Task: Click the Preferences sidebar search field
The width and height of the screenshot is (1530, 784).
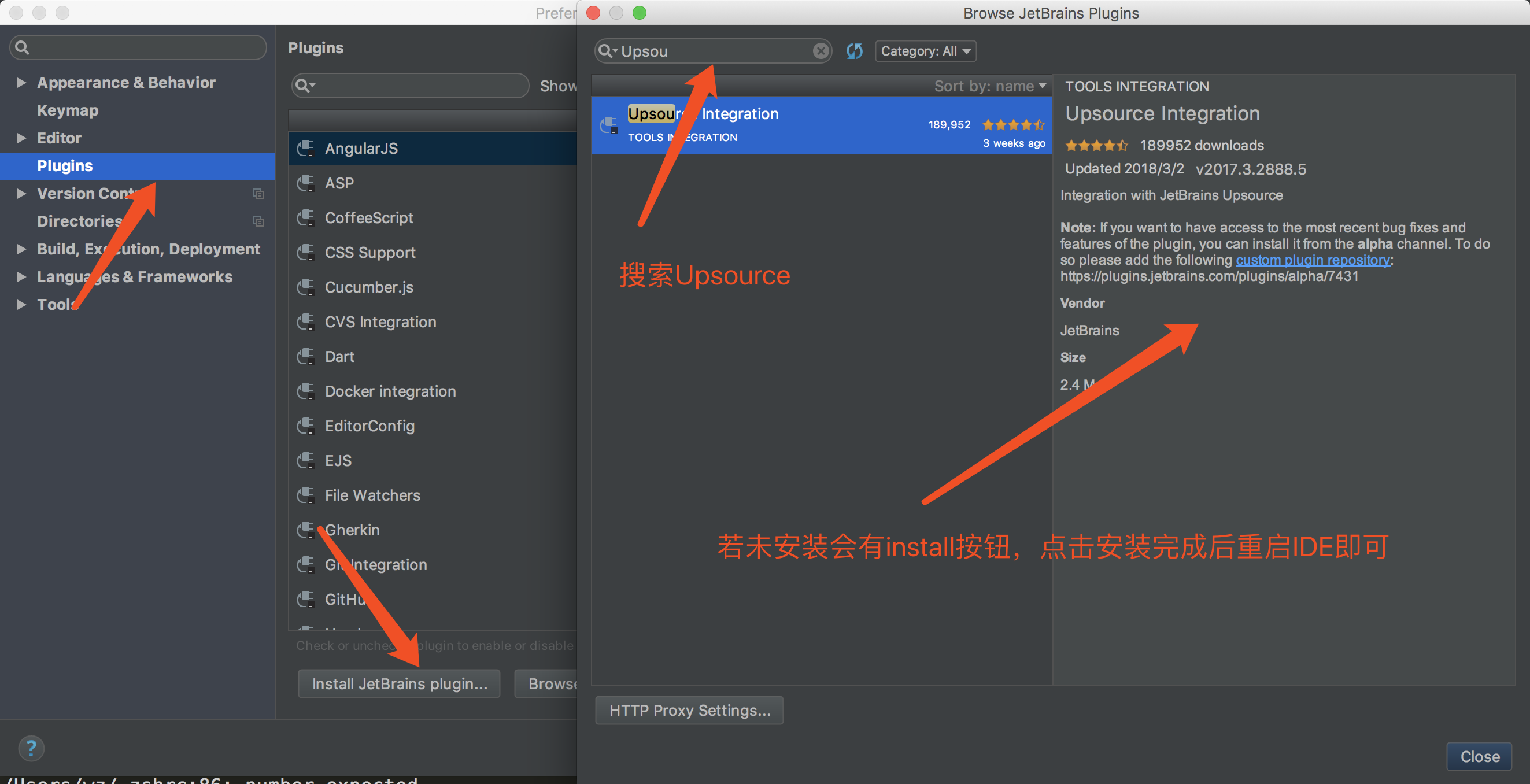Action: (x=138, y=47)
